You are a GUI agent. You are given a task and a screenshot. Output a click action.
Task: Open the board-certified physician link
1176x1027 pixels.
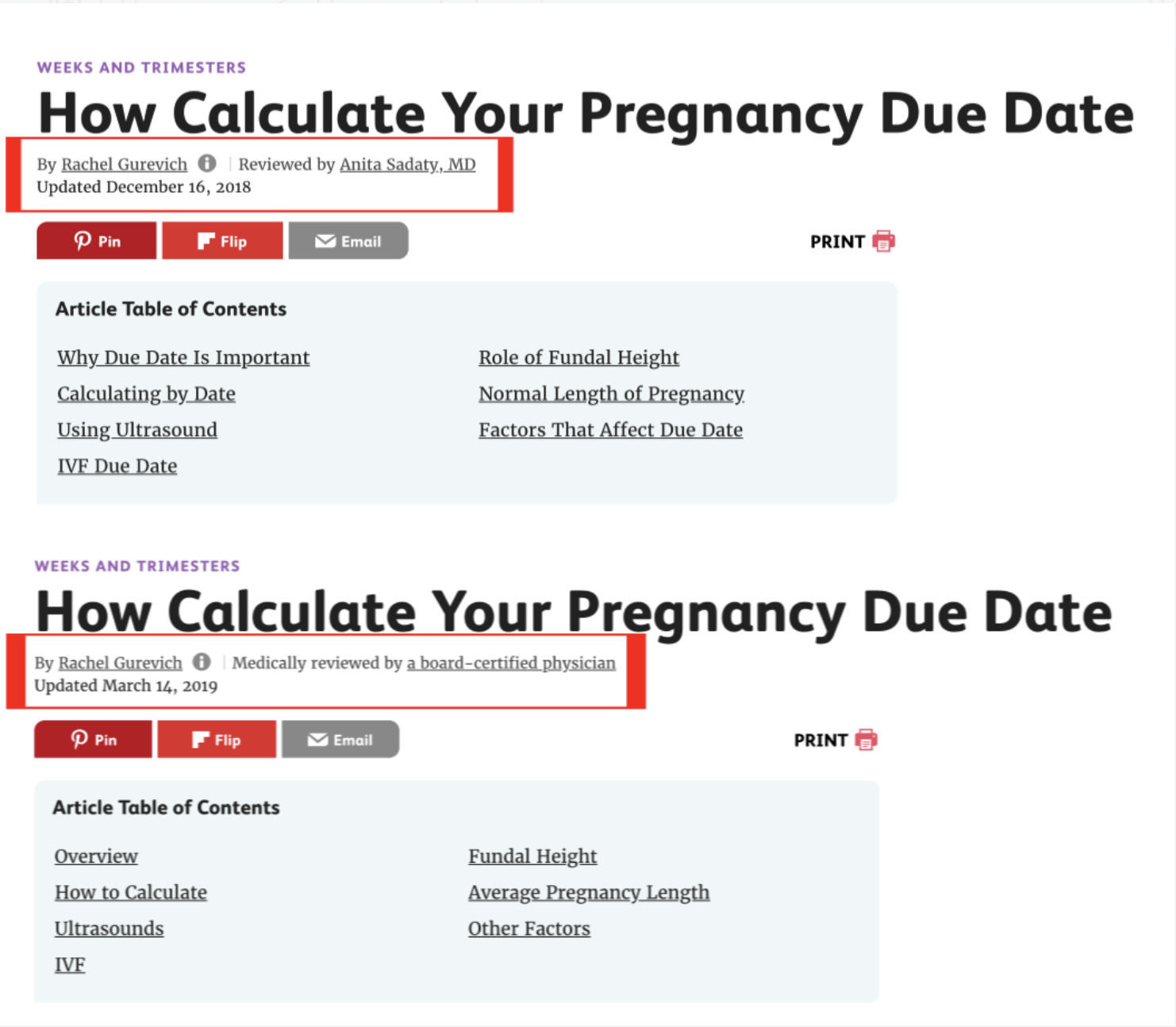[511, 663]
